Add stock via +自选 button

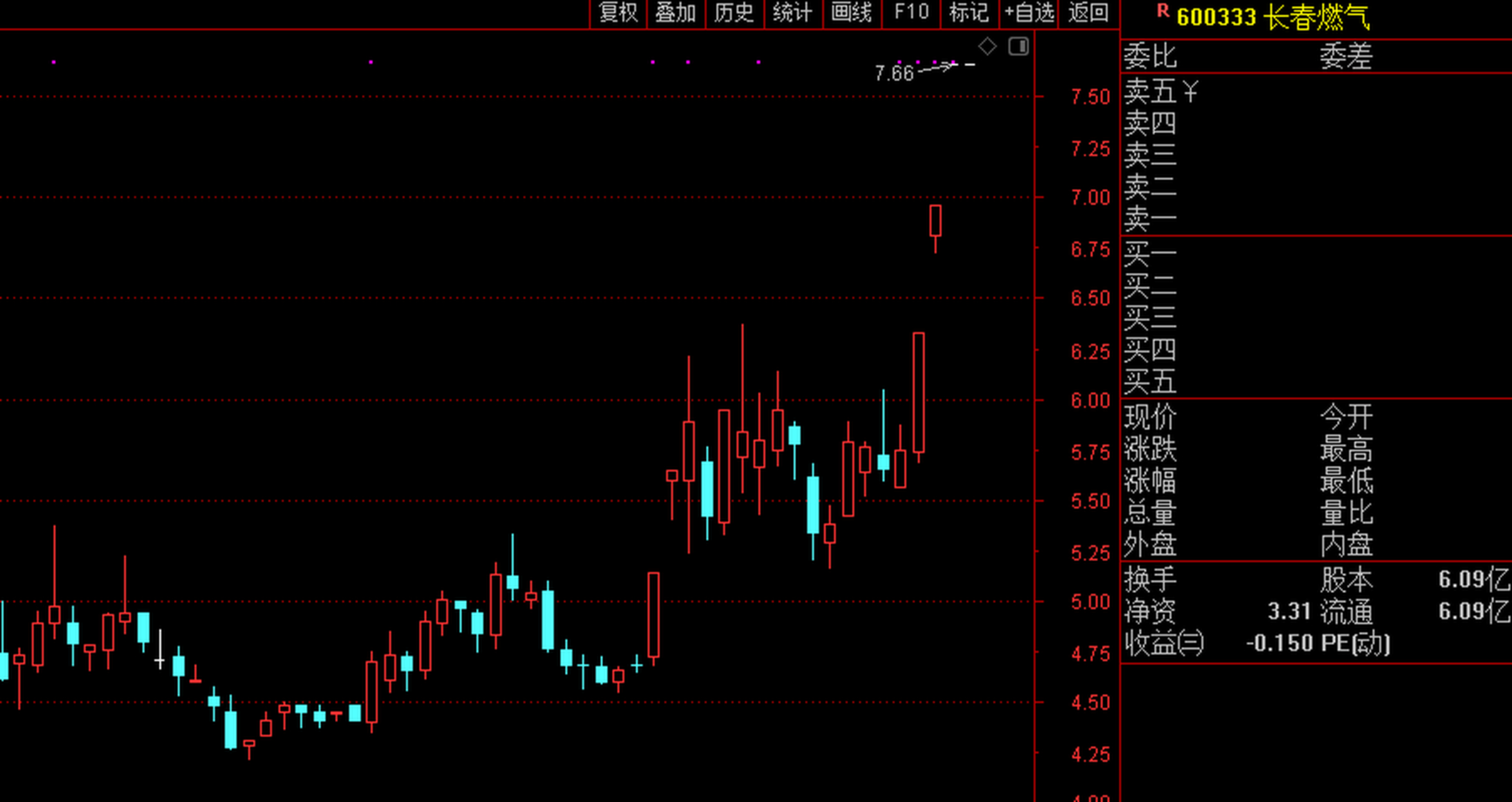click(1029, 13)
